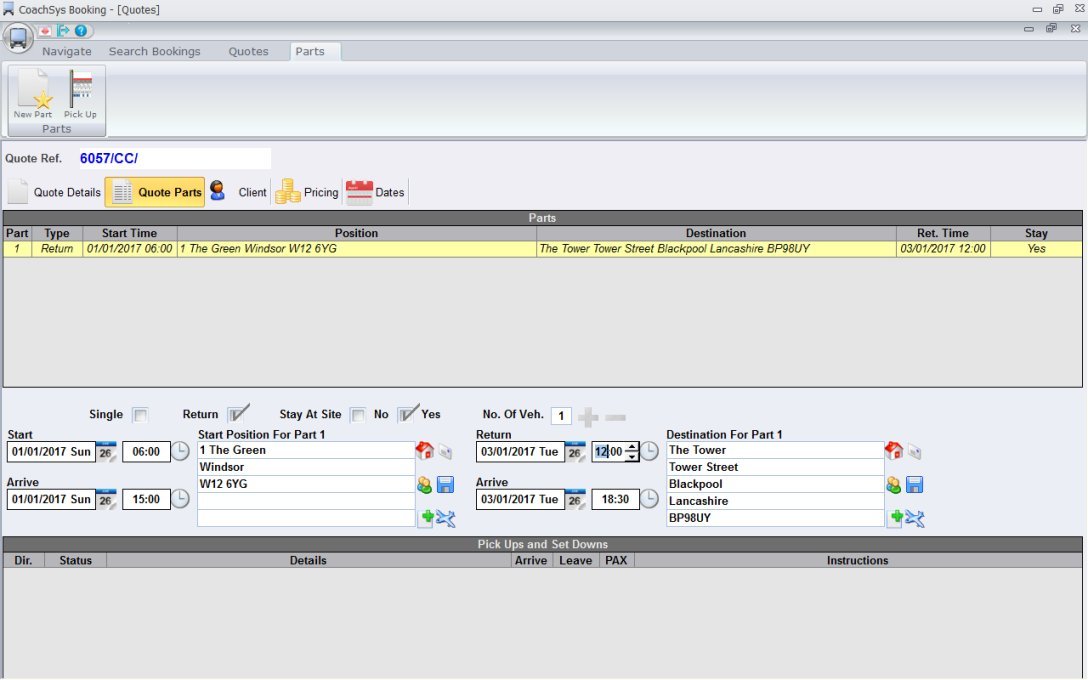Switch to the Quote Parts section

[x=155, y=192]
